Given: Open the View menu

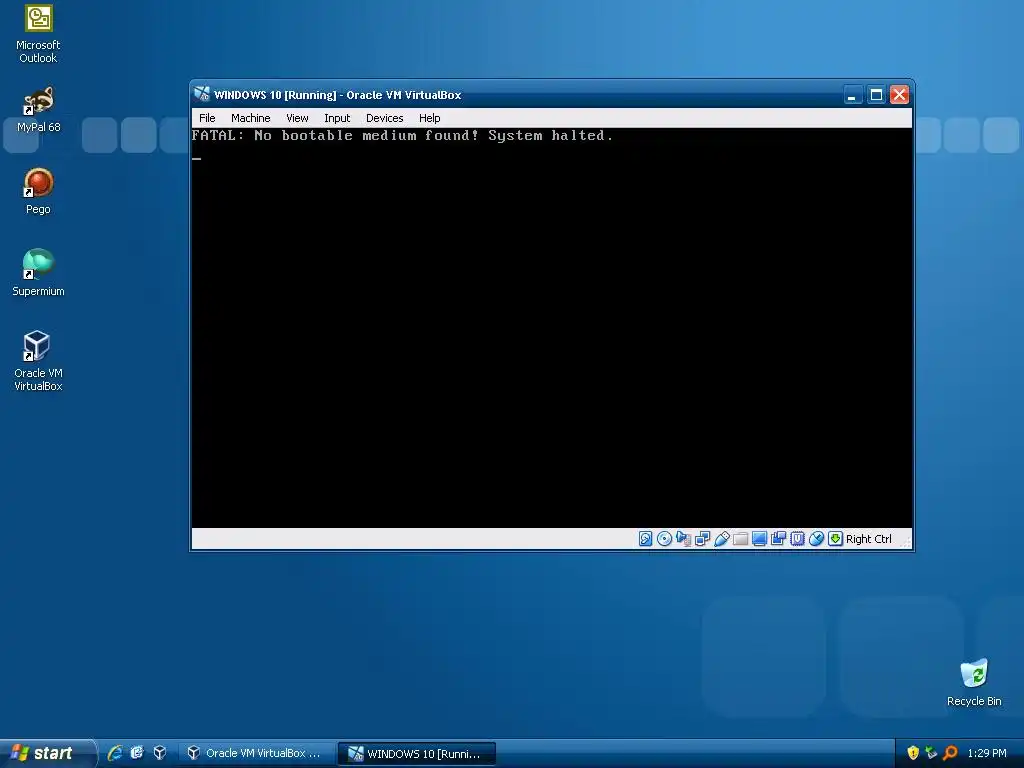Looking at the screenshot, I should [x=297, y=118].
